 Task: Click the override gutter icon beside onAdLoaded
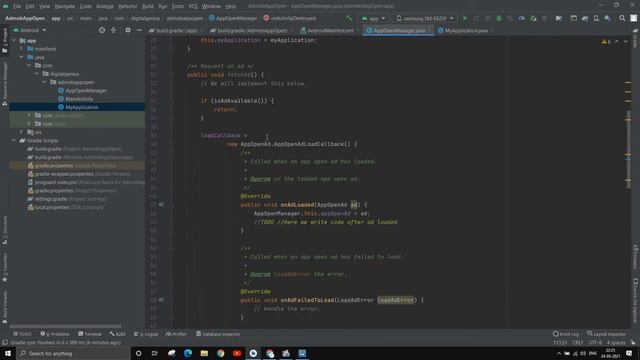pos(161,204)
